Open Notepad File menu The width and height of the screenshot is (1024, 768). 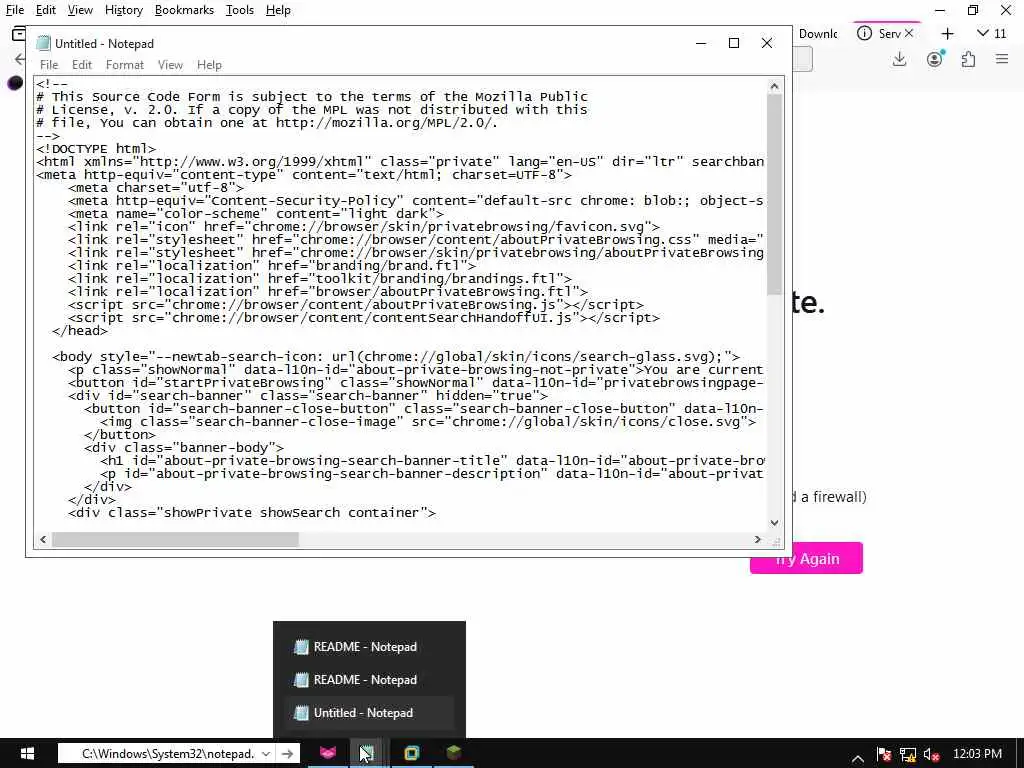(49, 65)
